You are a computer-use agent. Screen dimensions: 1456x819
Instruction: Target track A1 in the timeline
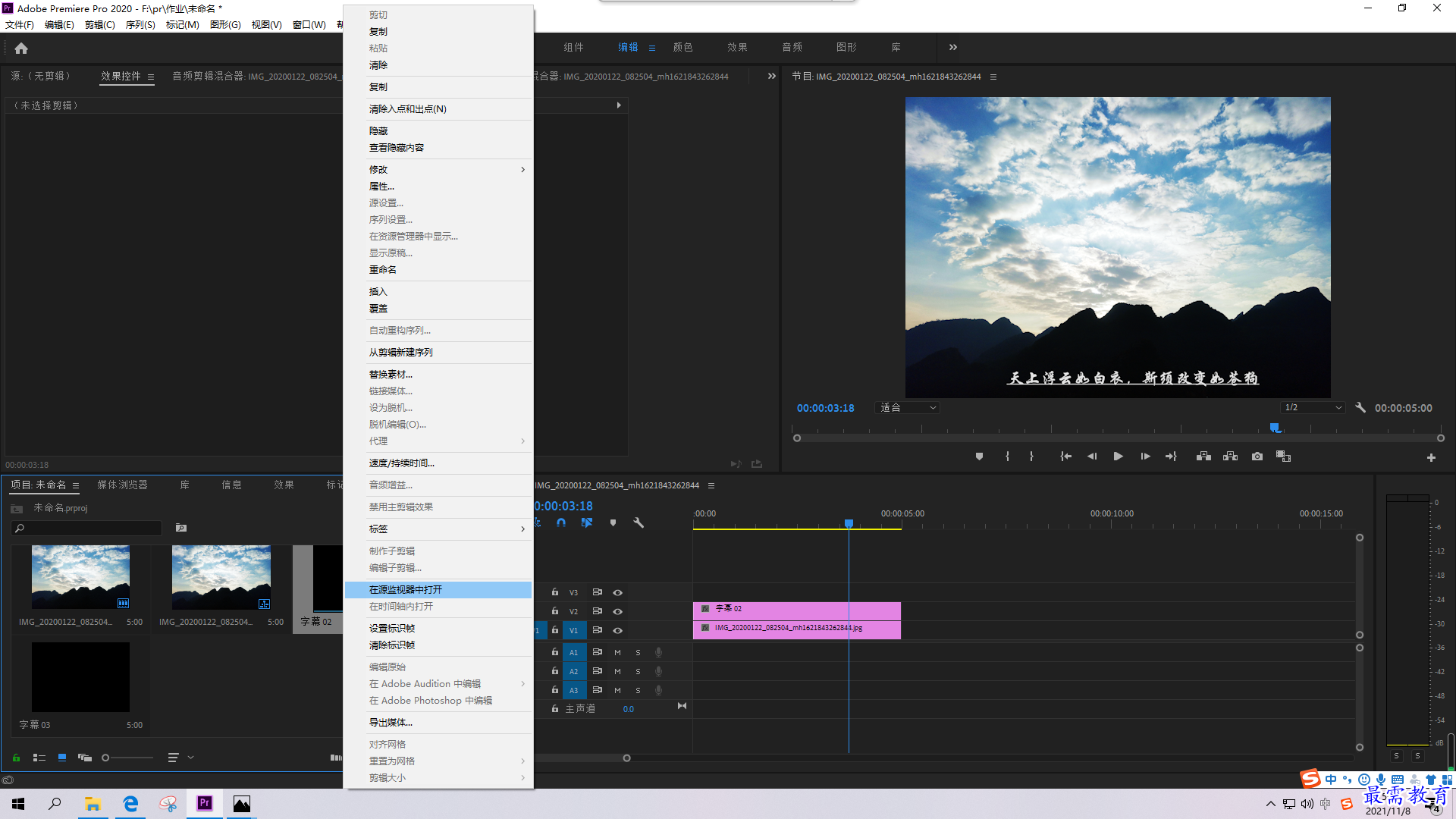[574, 652]
